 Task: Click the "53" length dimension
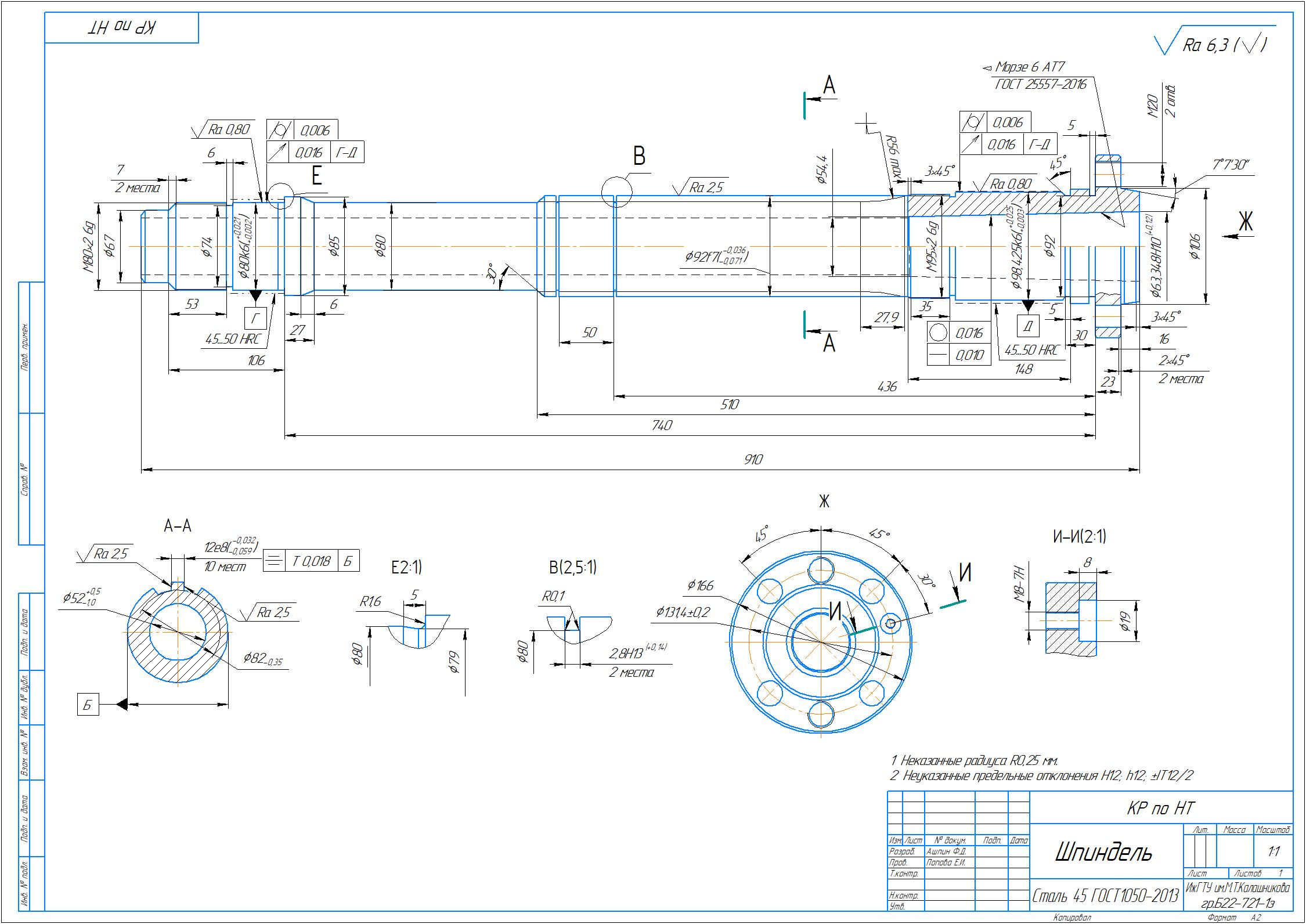pos(191,304)
